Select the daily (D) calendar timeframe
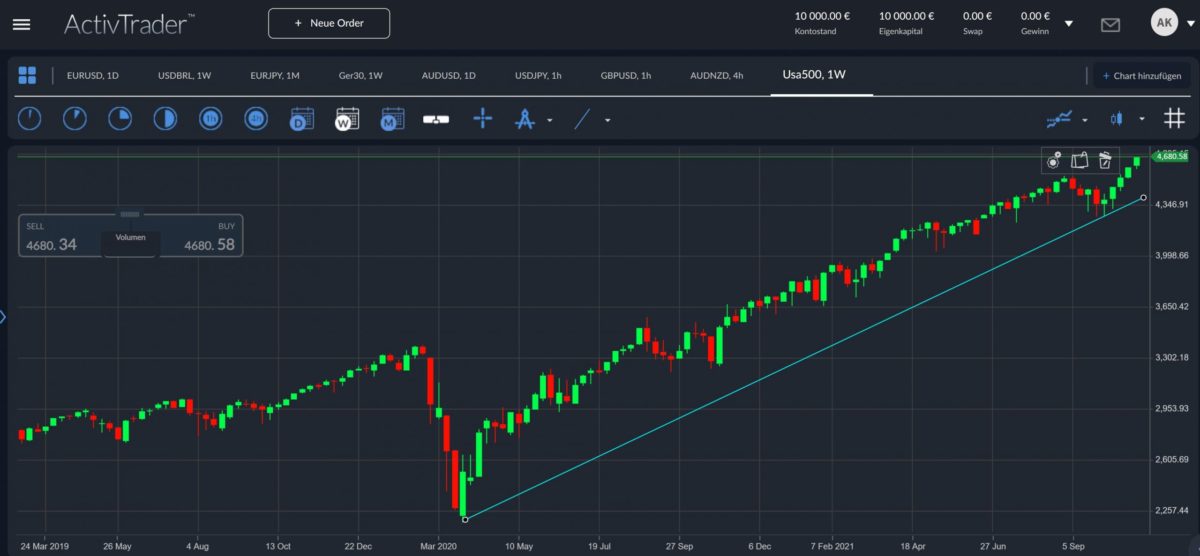 click(x=302, y=119)
